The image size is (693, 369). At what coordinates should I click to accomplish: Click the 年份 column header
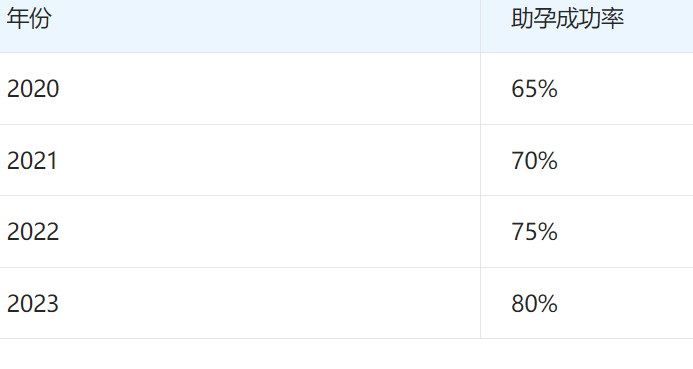(29, 19)
